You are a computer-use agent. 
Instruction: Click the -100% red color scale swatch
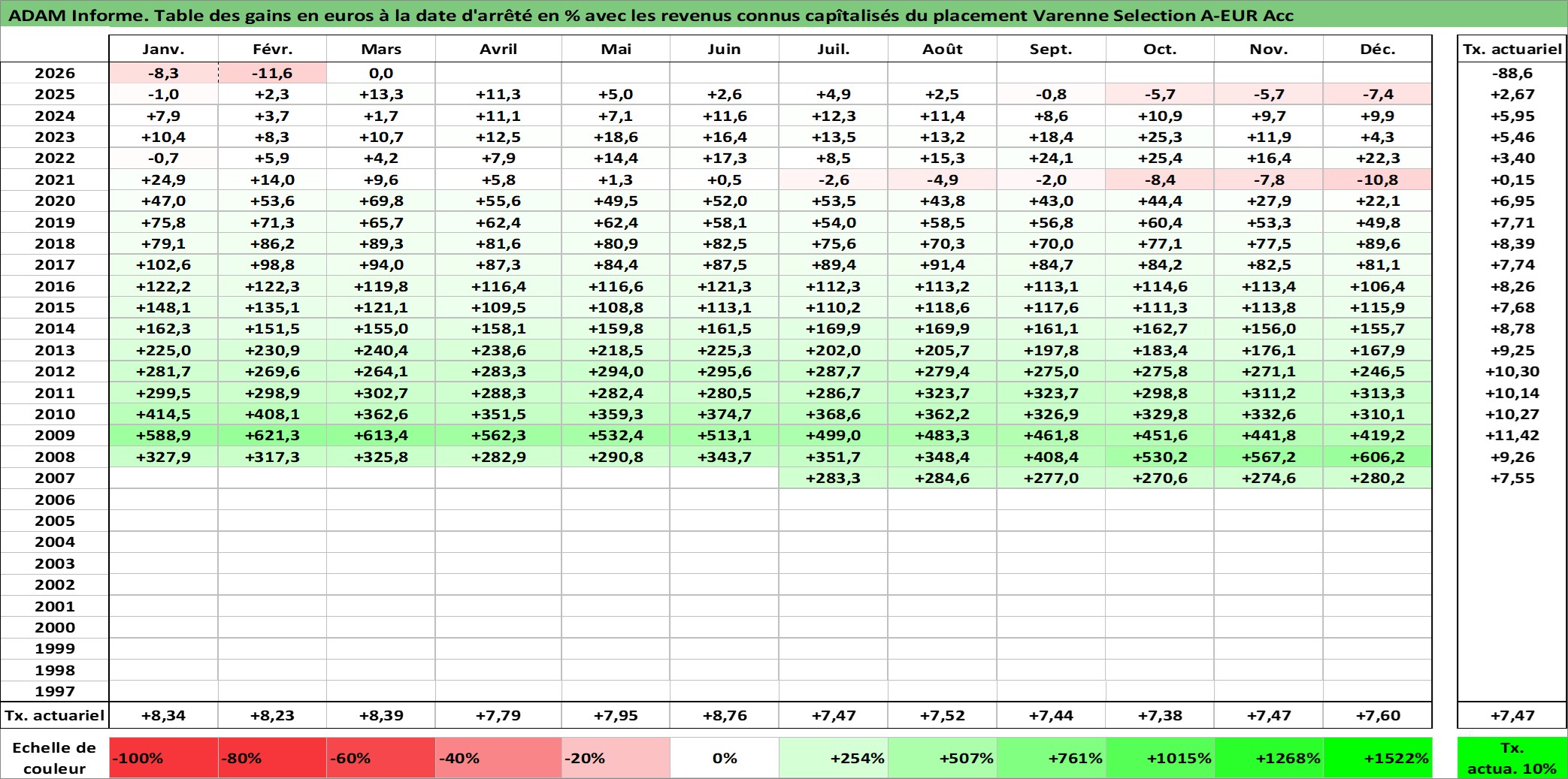(x=163, y=758)
